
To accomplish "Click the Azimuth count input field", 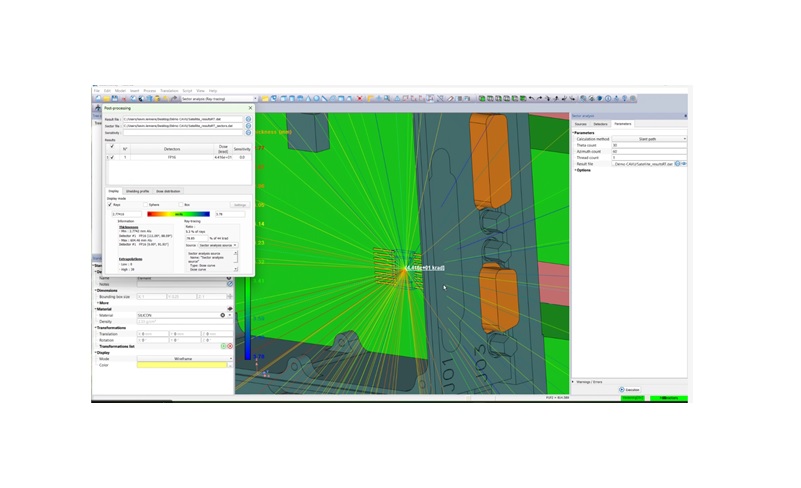I will 649,151.
